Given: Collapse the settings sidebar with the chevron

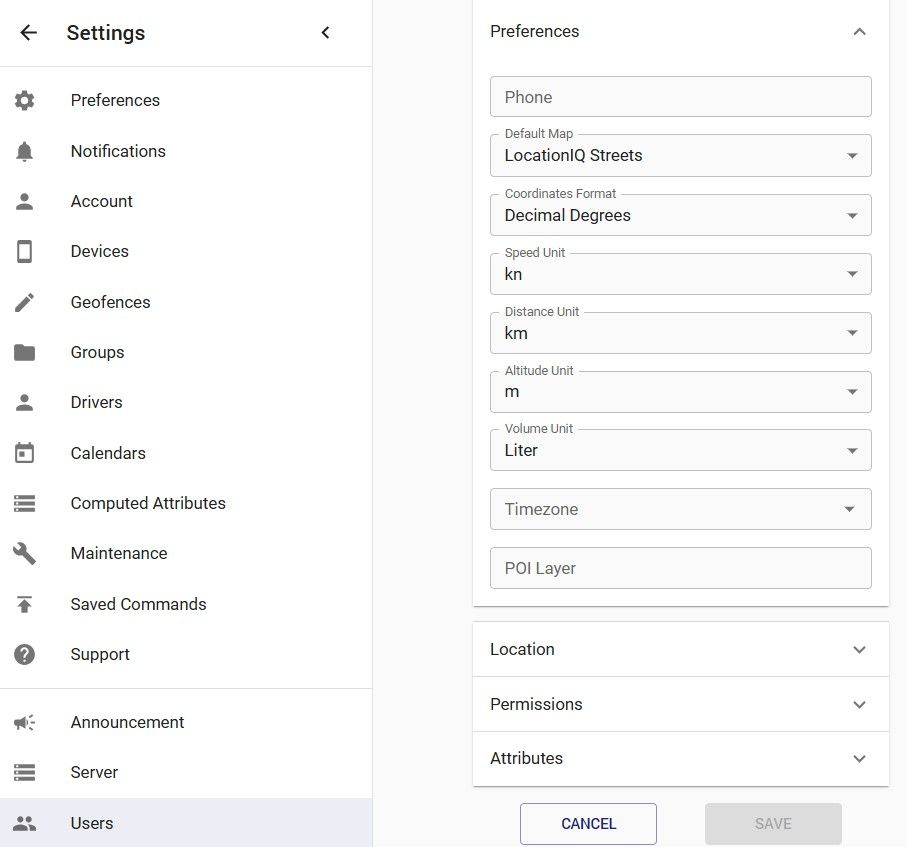Looking at the screenshot, I should pyautogui.click(x=325, y=33).
